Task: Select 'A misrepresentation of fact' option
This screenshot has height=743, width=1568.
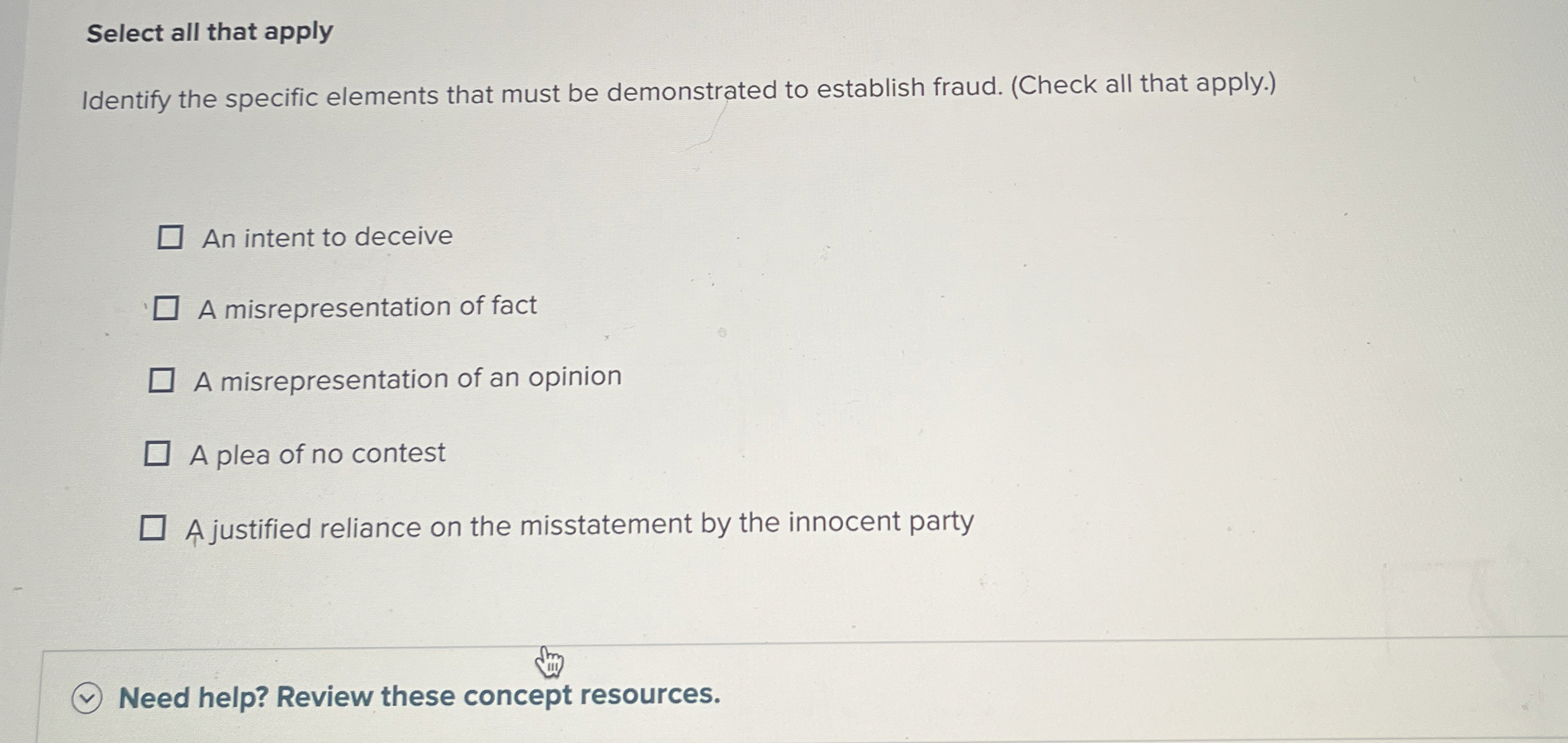Action: pyautogui.click(x=167, y=308)
